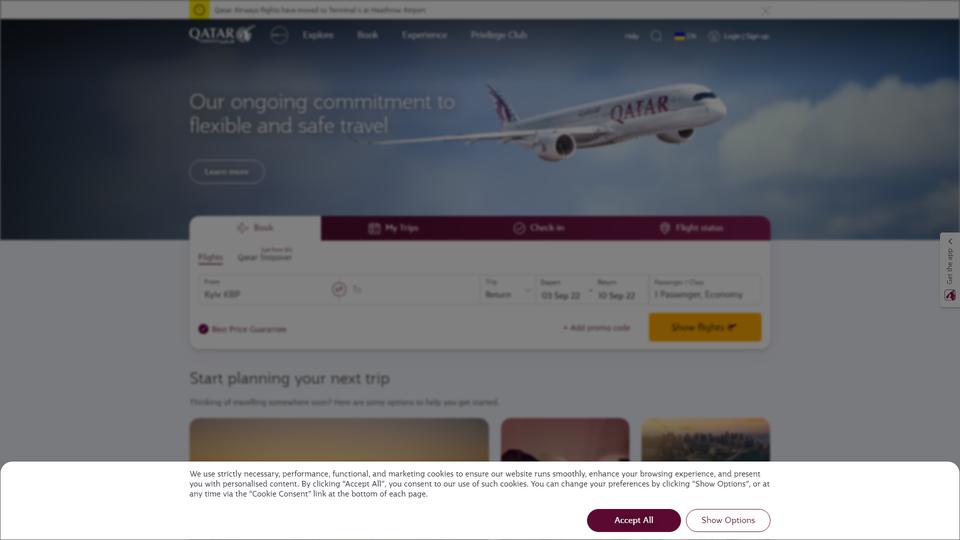Click the Best Price Guarantee checkmark icon
The image size is (960, 540).
(203, 329)
